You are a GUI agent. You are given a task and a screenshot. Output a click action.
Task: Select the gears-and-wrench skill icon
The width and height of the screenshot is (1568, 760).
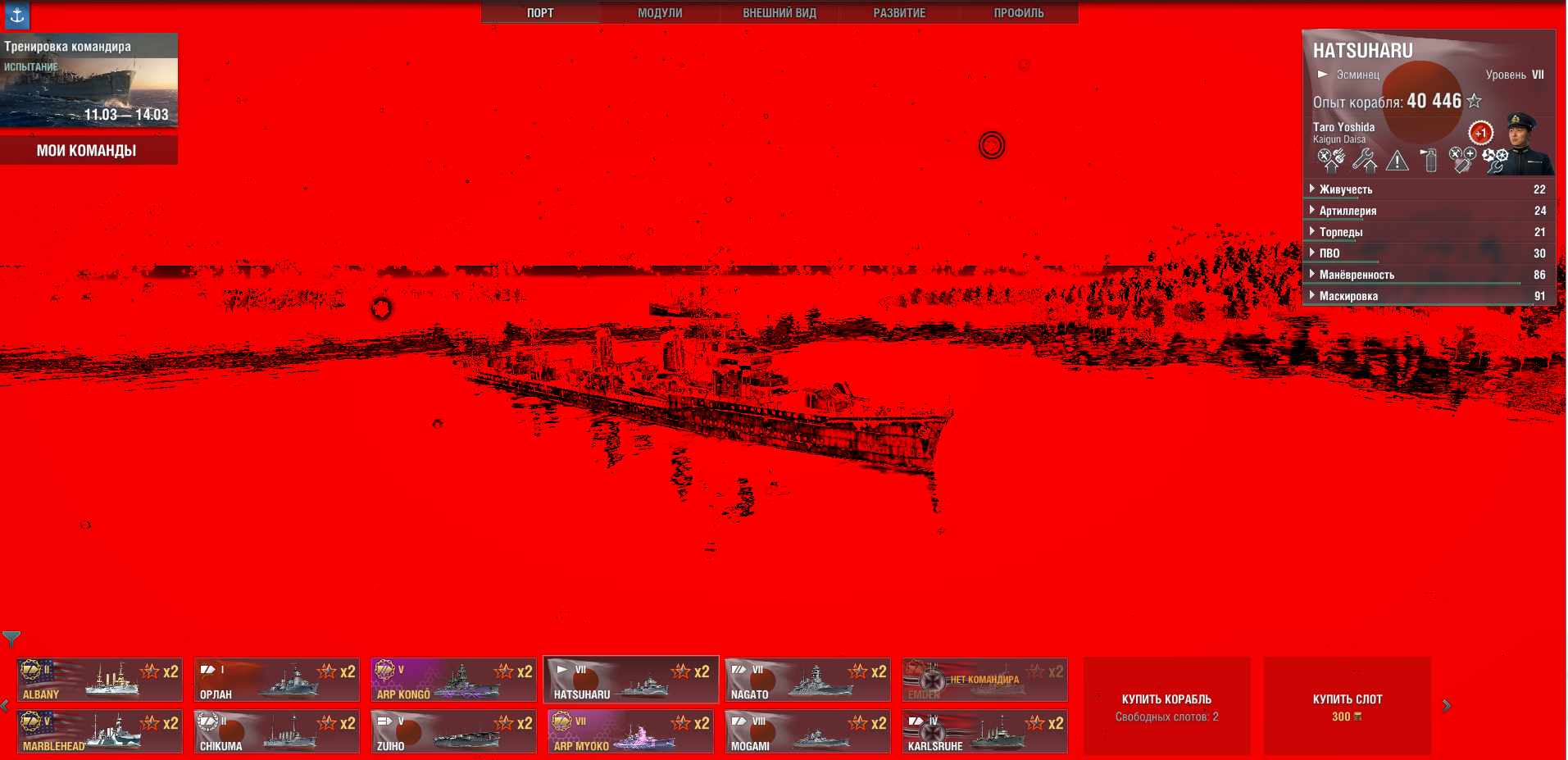(1495, 160)
